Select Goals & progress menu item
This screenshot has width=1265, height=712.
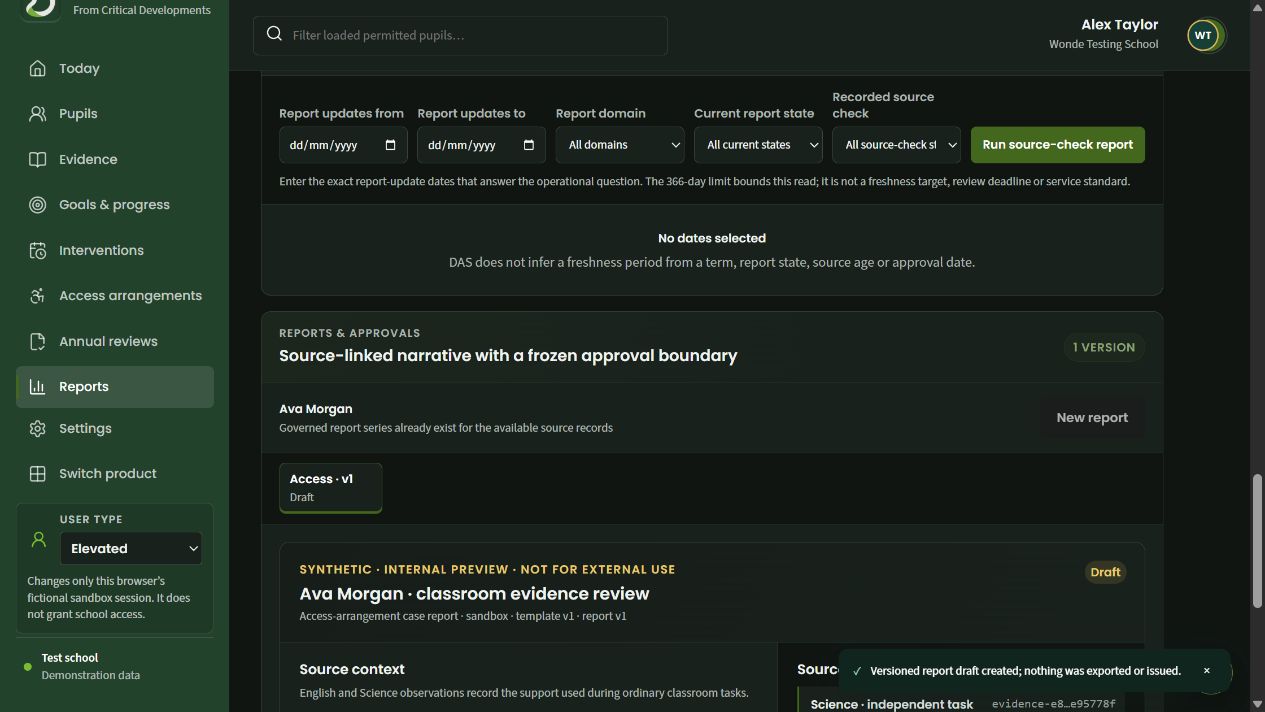click(x=115, y=205)
